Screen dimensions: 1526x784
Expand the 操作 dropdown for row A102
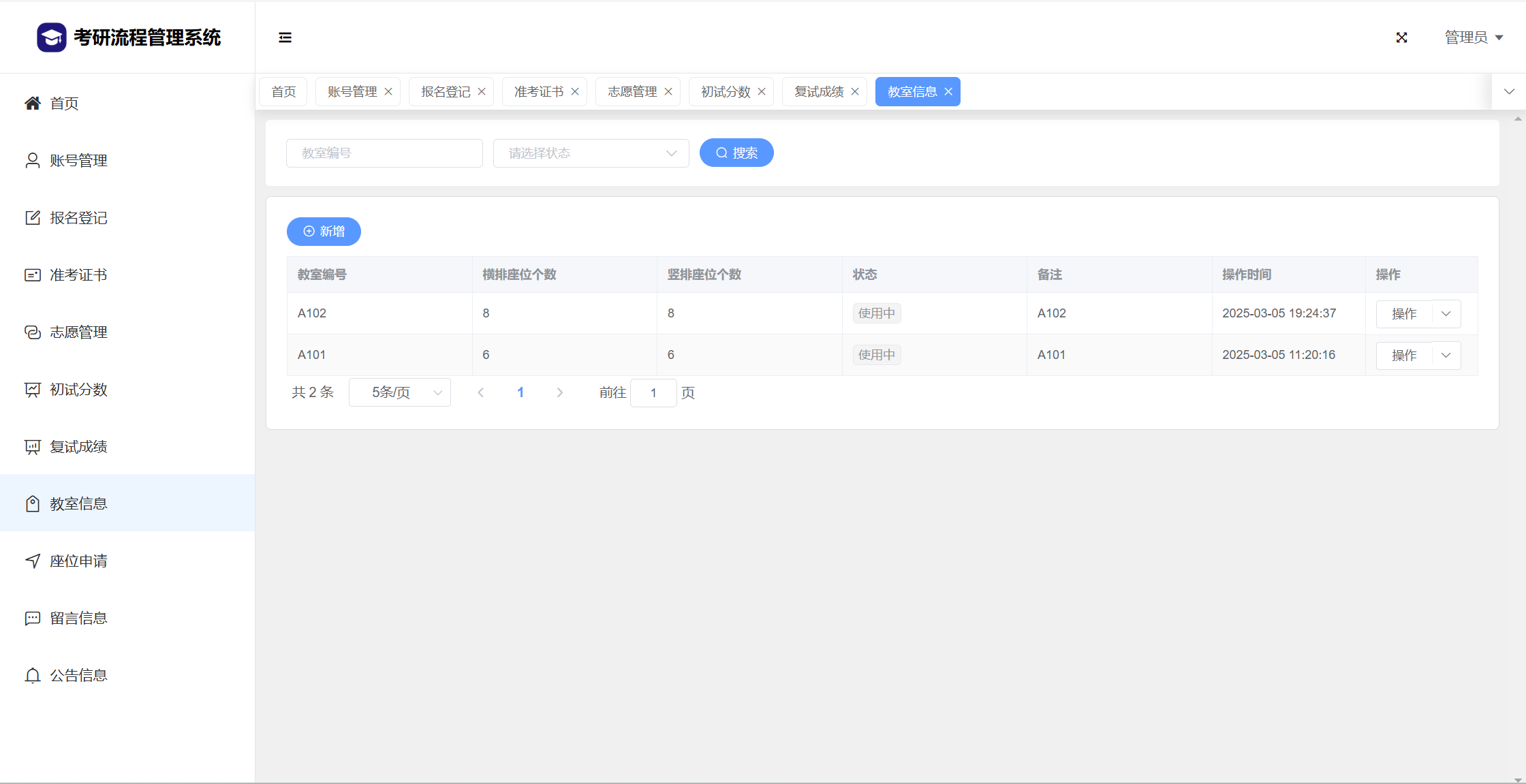pyautogui.click(x=1446, y=314)
